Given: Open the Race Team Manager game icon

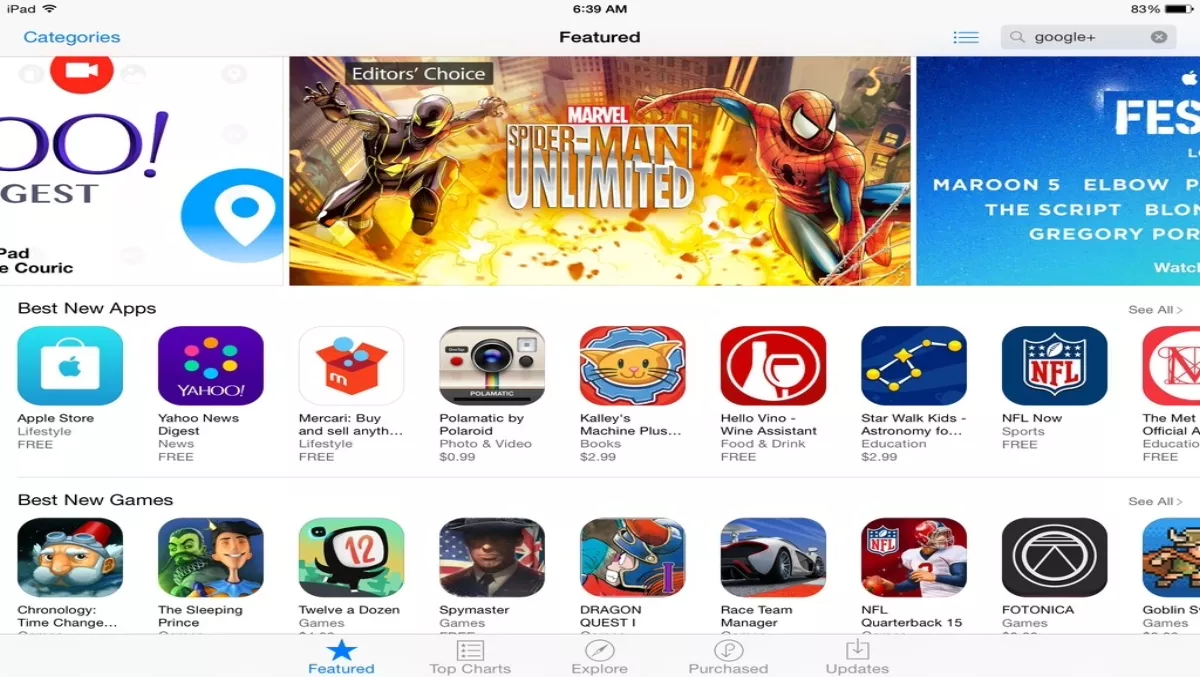Looking at the screenshot, I should coord(773,557).
